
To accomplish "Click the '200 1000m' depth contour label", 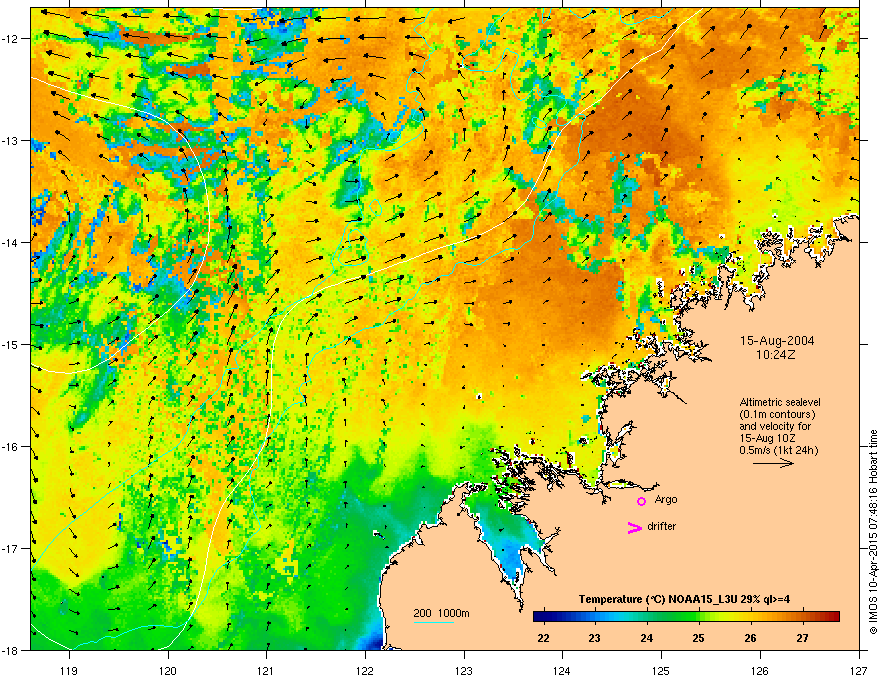I will (441, 613).
